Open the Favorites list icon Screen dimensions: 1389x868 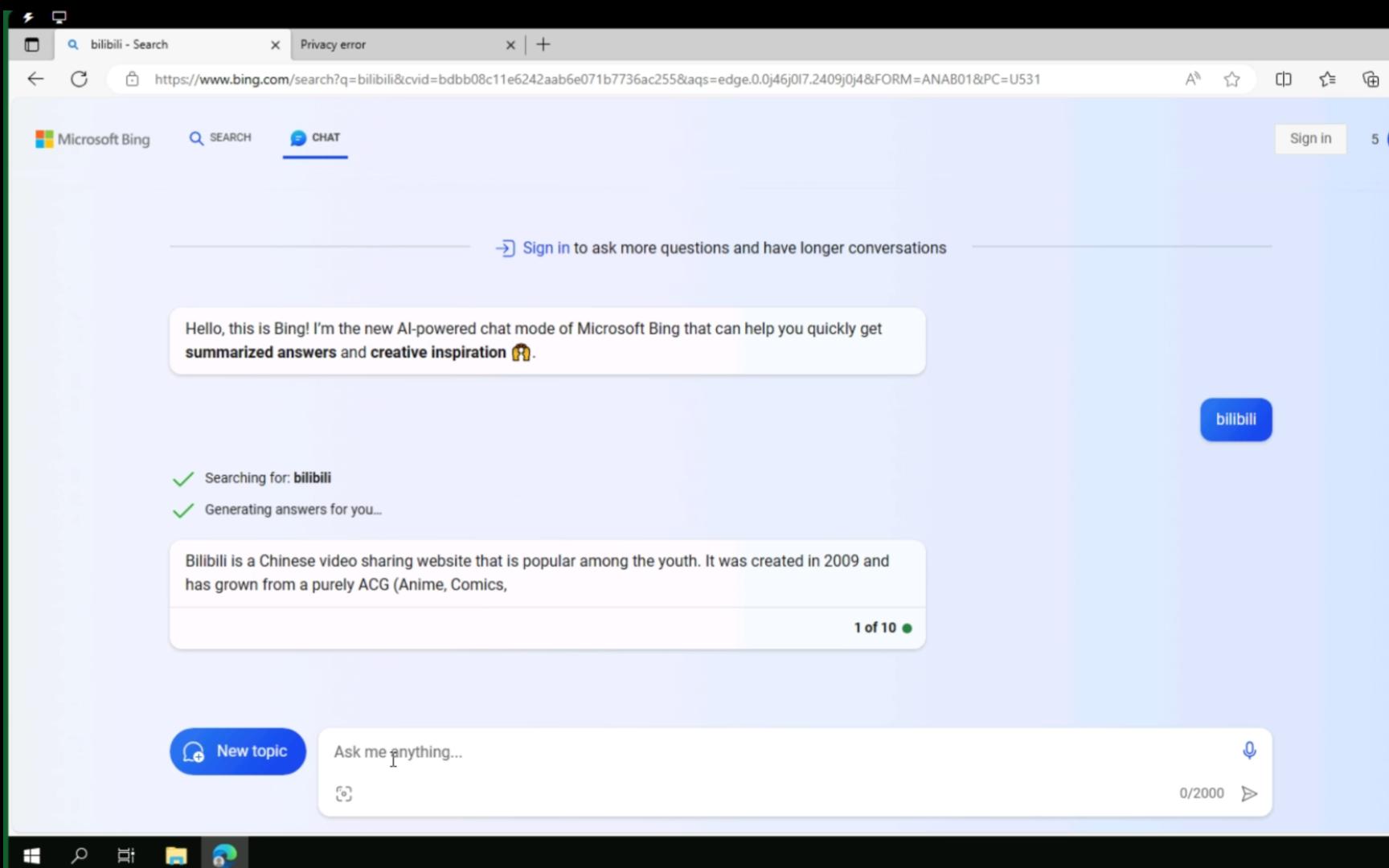coord(1327,79)
